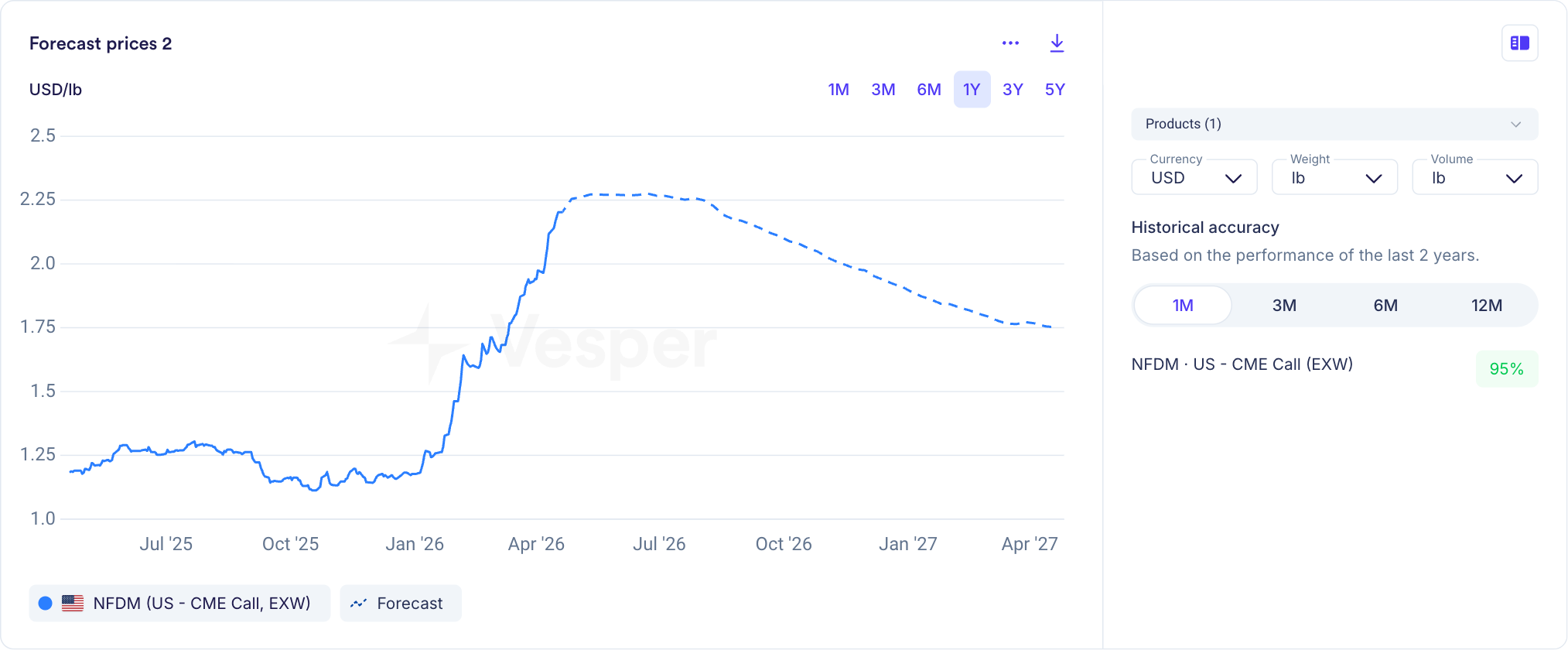Click the download chart icon
The width and height of the screenshot is (1568, 650).
click(1057, 43)
